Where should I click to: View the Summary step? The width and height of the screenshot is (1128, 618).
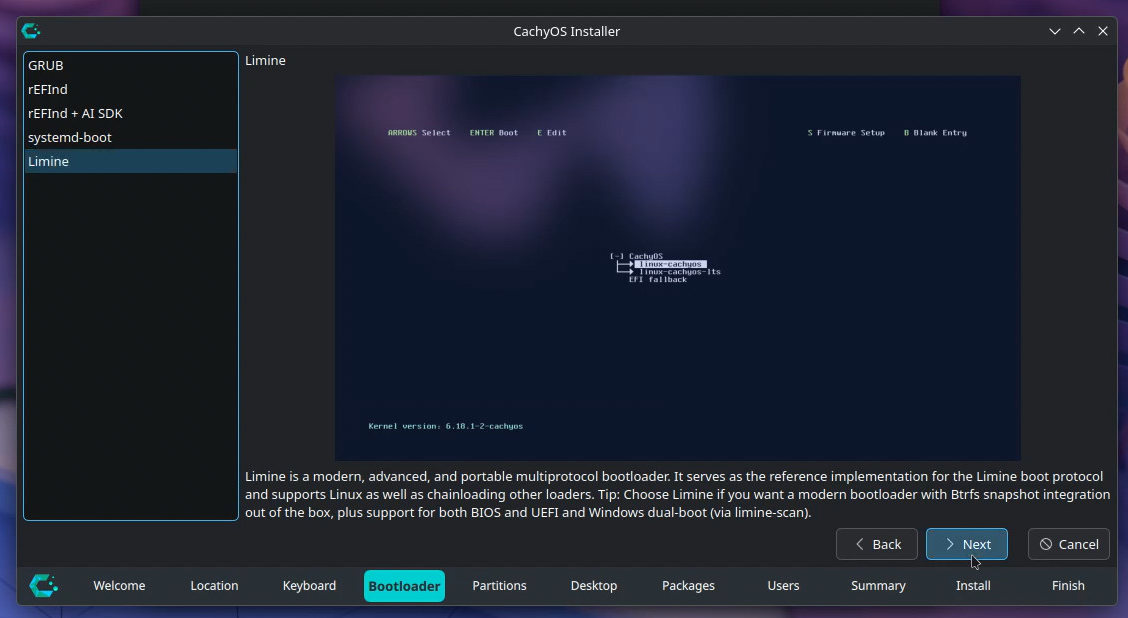(x=878, y=586)
